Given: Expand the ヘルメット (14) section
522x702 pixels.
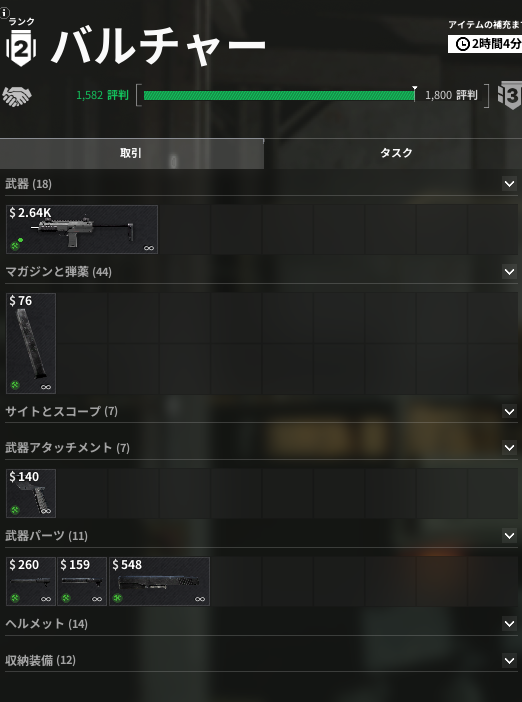Looking at the screenshot, I should 509,624.
